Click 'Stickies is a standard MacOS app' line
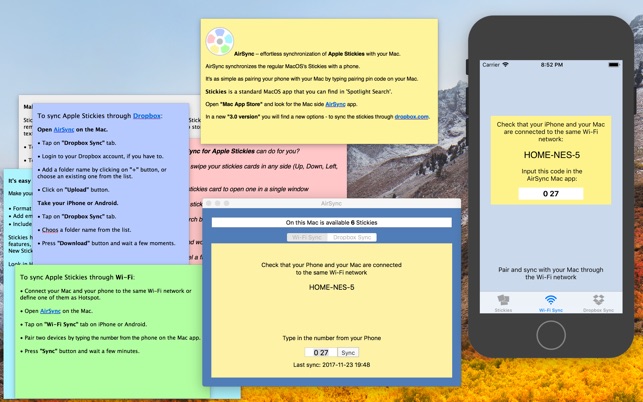The height and width of the screenshot is (402, 643). [x=299, y=91]
